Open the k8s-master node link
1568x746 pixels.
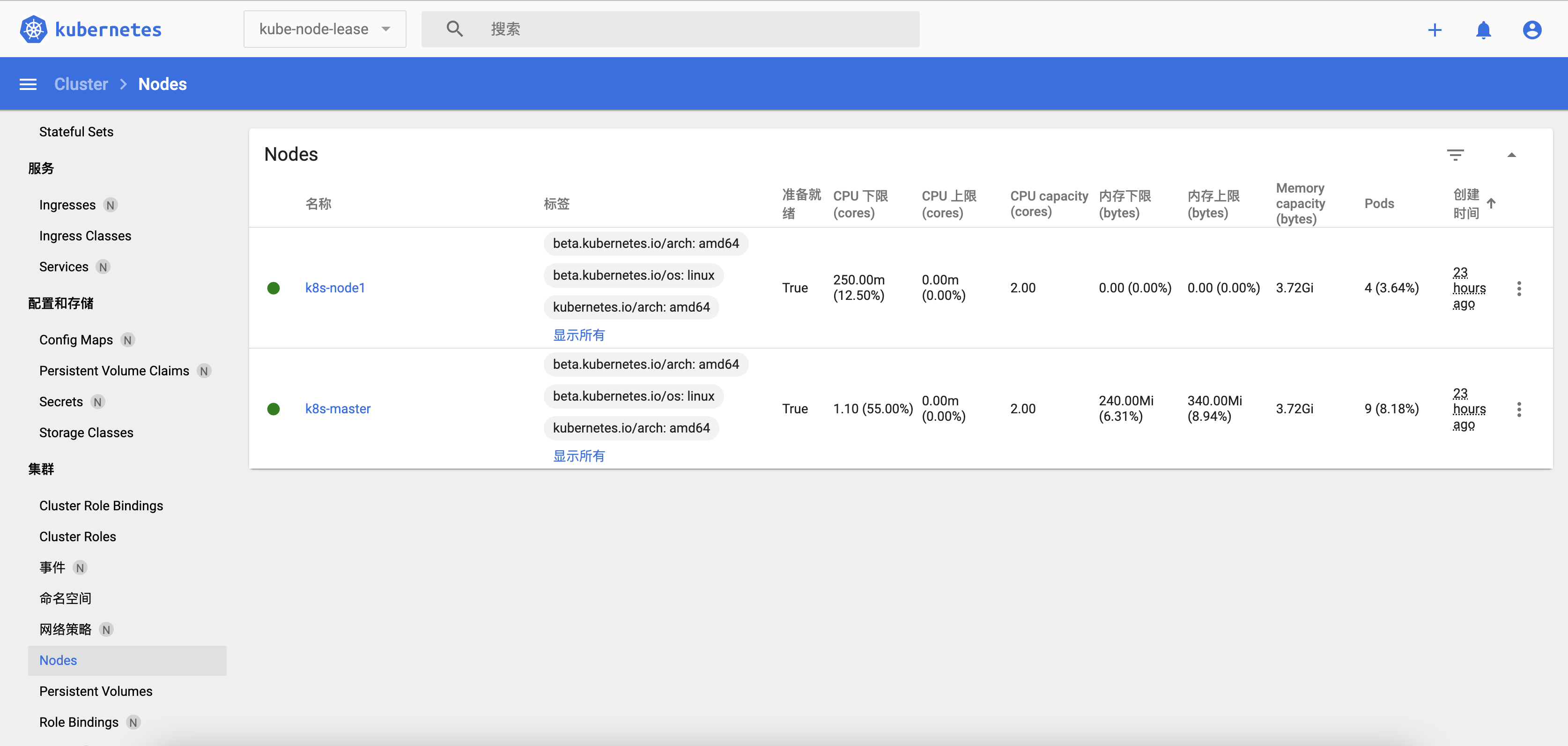[x=338, y=409]
